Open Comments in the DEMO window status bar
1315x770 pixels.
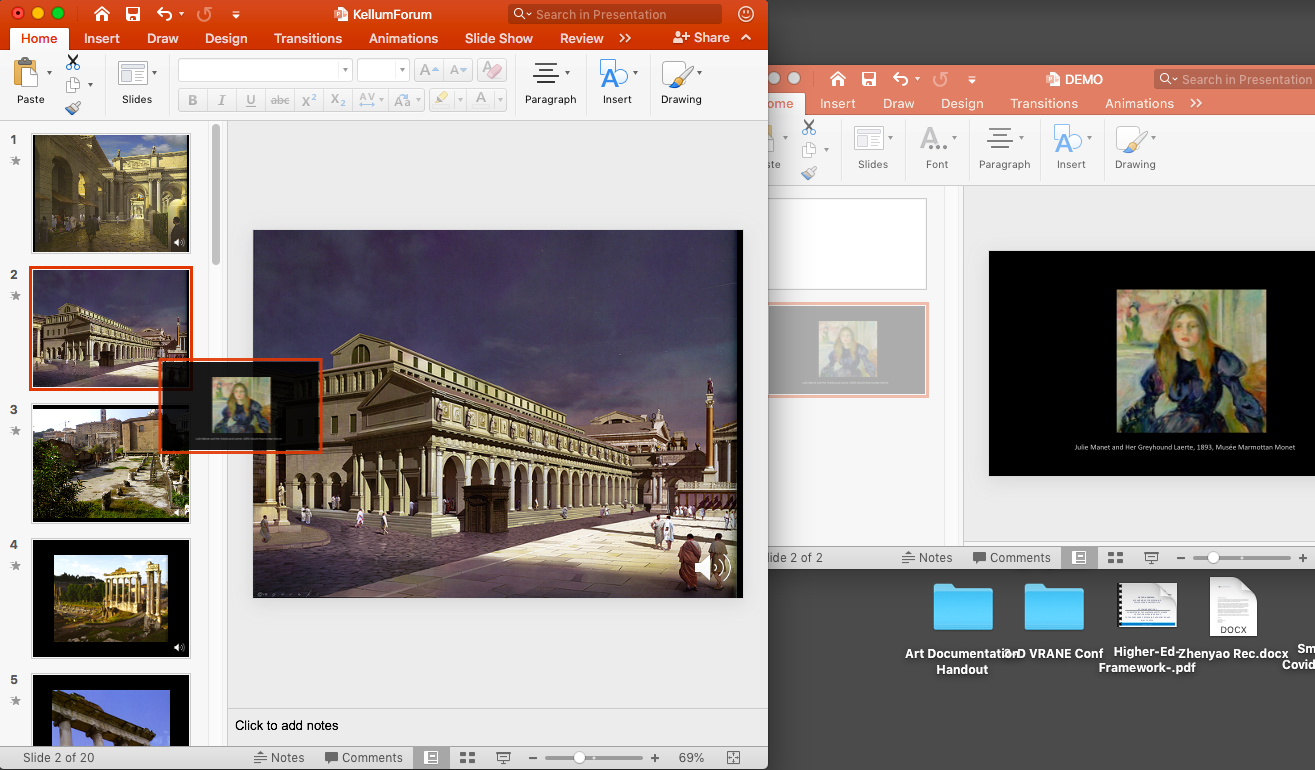1011,558
